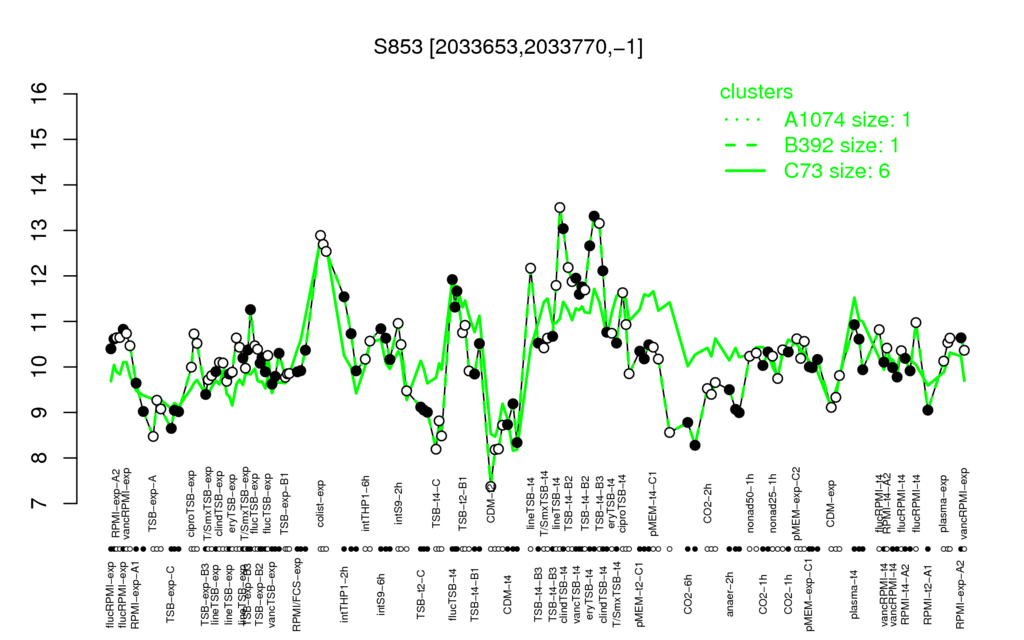Click the 'intS9-2h' x-axis label

click(399, 504)
